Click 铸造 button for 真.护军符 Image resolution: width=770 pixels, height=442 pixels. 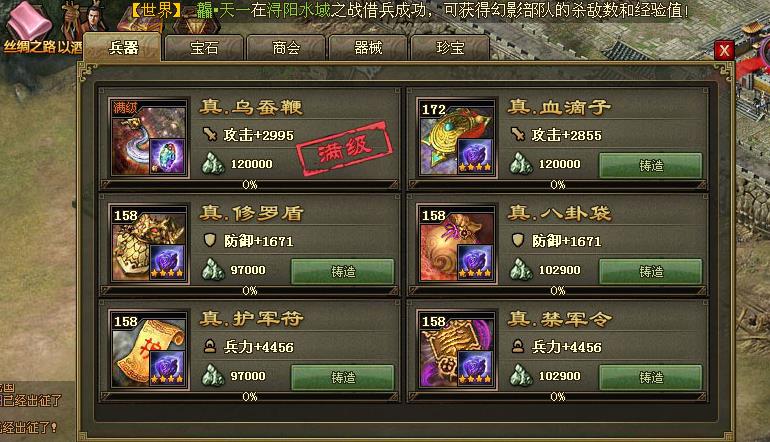click(343, 377)
